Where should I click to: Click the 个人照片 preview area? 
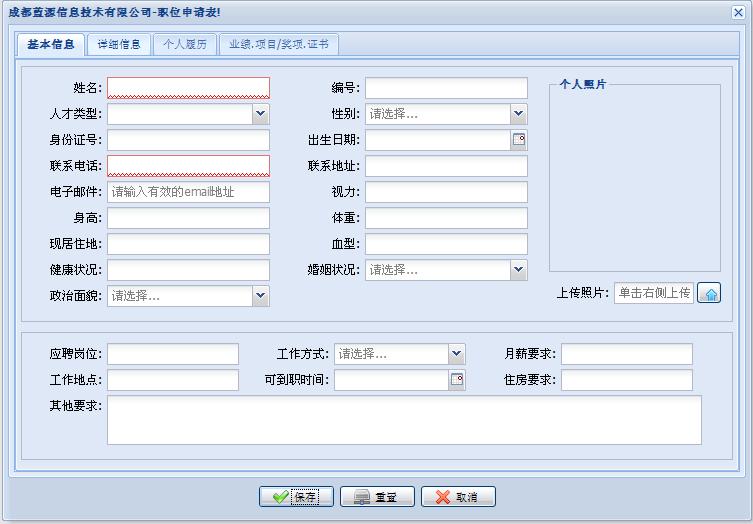[x=635, y=179]
